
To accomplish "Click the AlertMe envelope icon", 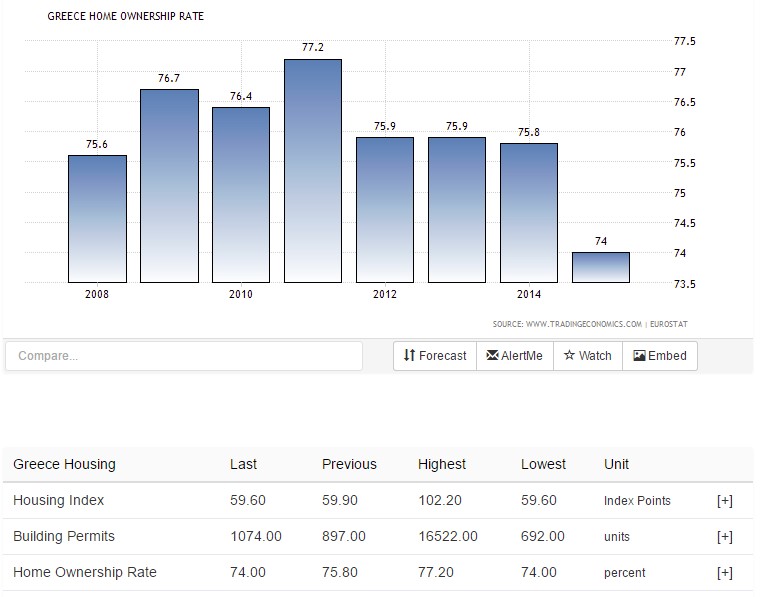I will click(x=492, y=355).
